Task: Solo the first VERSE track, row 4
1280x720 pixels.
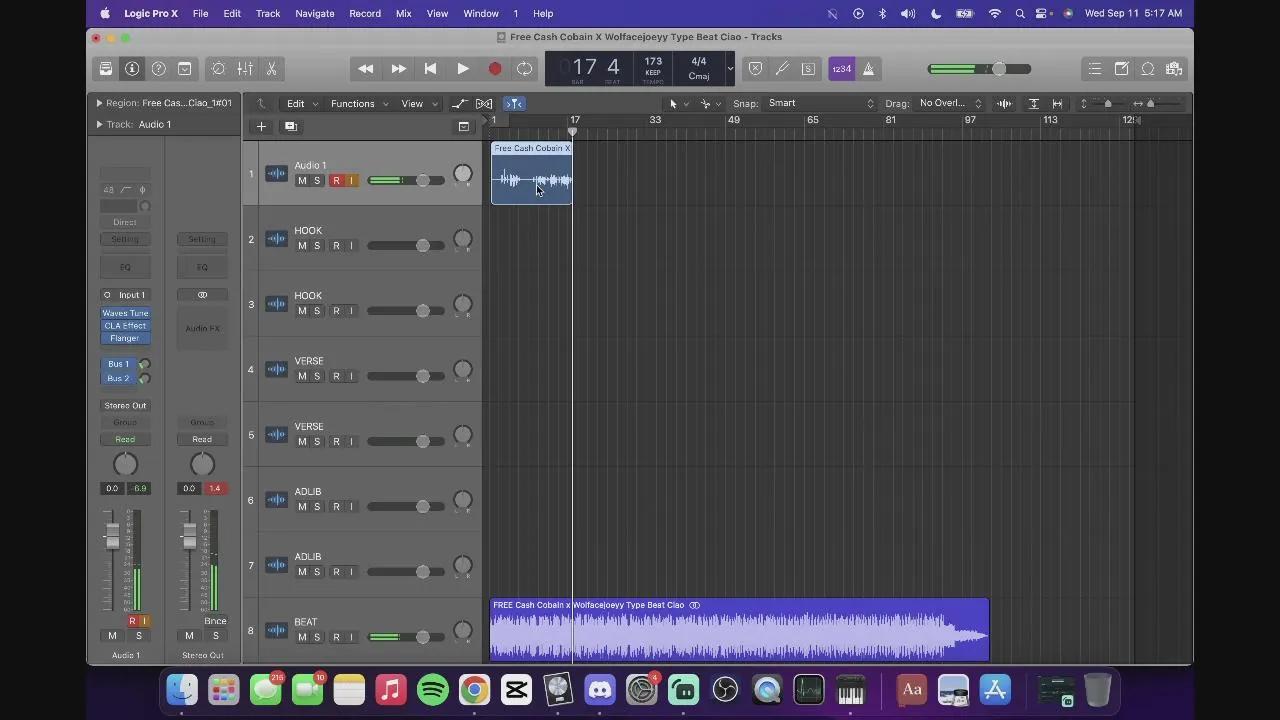Action: coord(317,376)
